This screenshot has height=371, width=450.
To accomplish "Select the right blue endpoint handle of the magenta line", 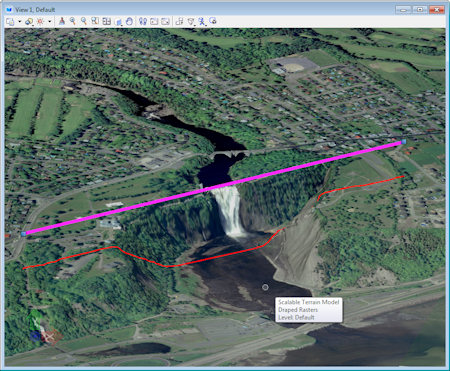I will [404, 142].
